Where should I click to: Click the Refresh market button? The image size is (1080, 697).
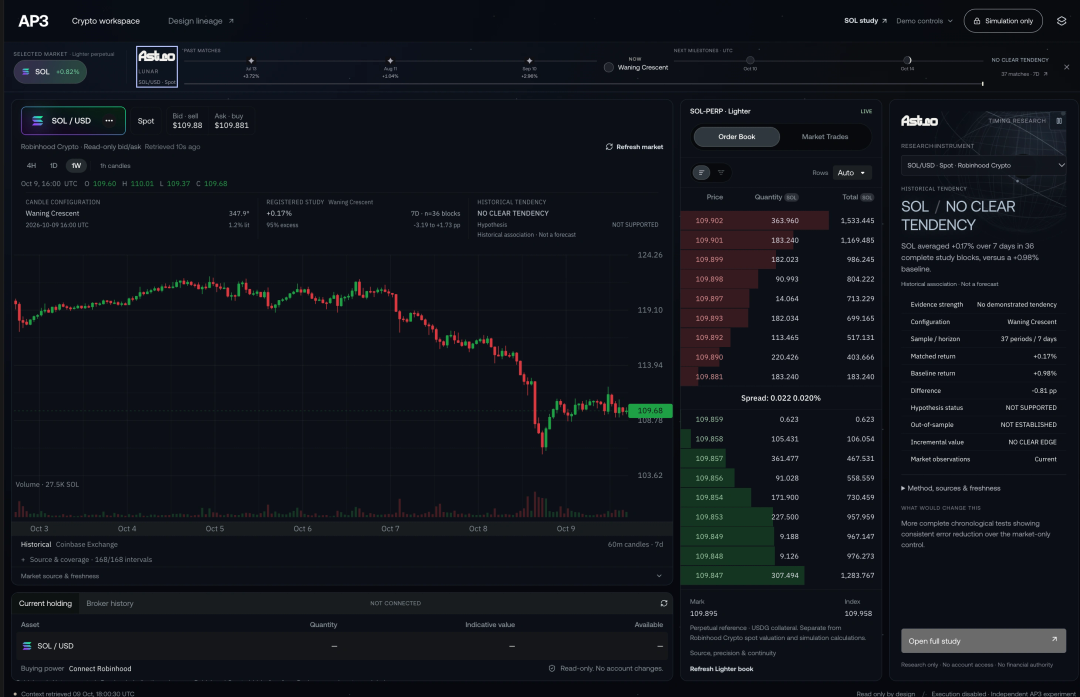634,147
